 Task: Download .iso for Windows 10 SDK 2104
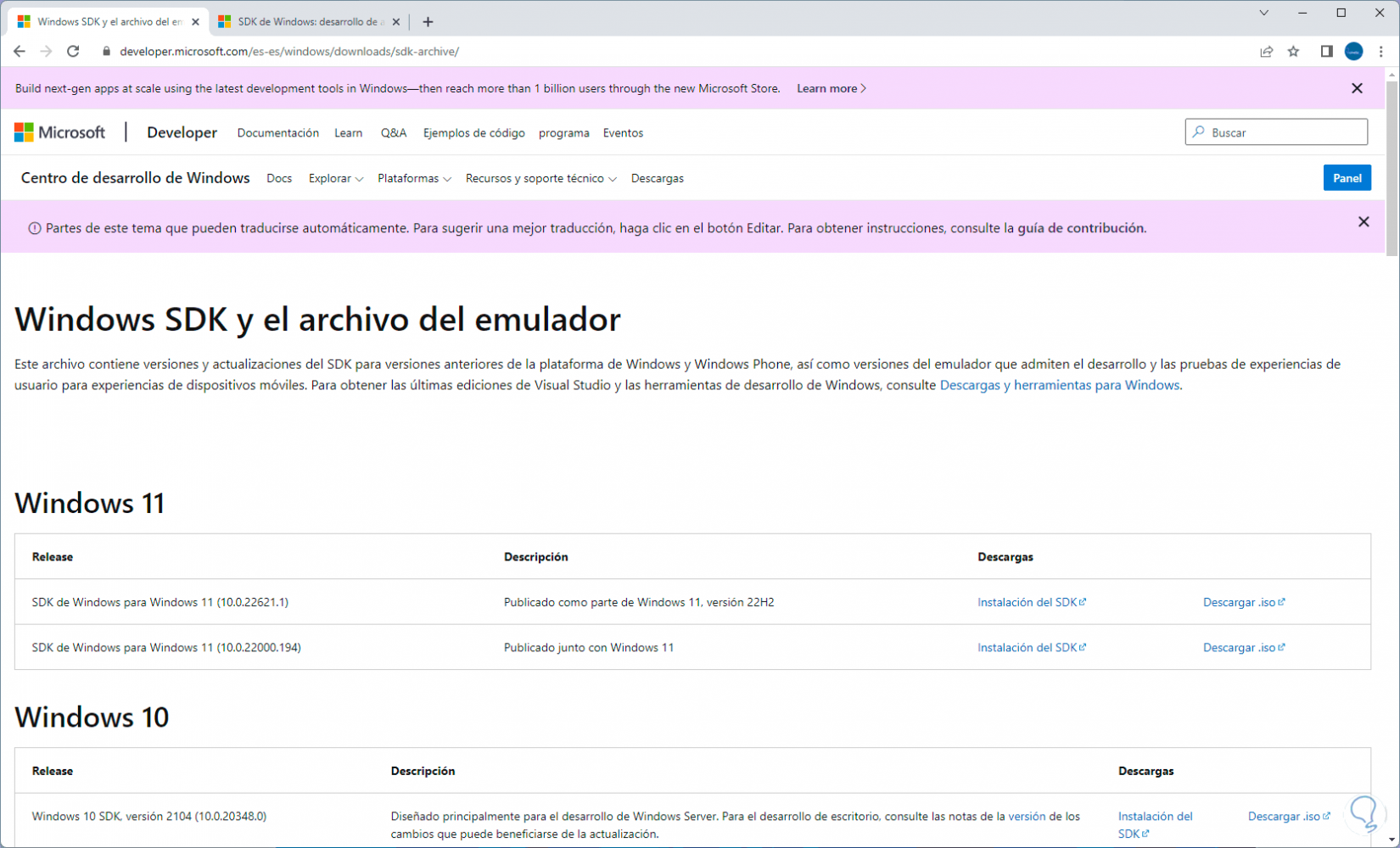click(x=1289, y=816)
